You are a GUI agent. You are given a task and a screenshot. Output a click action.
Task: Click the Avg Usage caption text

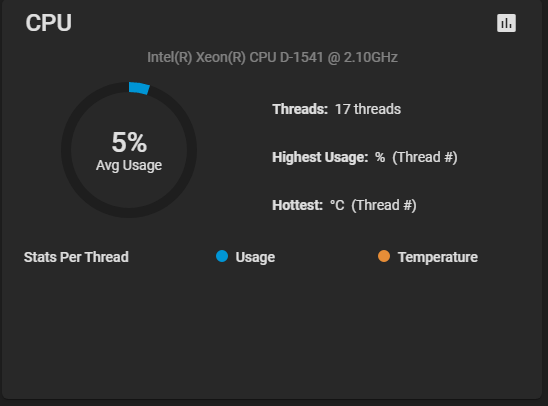point(129,165)
